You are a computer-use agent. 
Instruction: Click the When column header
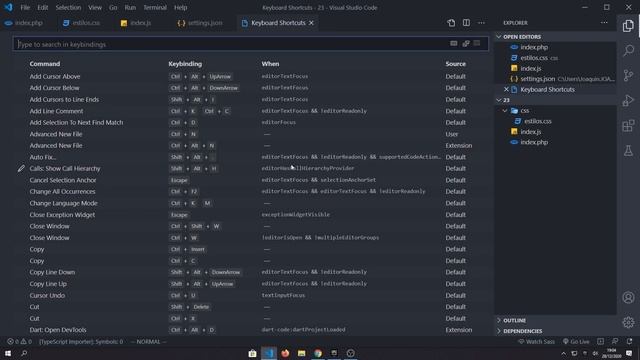click(x=270, y=64)
